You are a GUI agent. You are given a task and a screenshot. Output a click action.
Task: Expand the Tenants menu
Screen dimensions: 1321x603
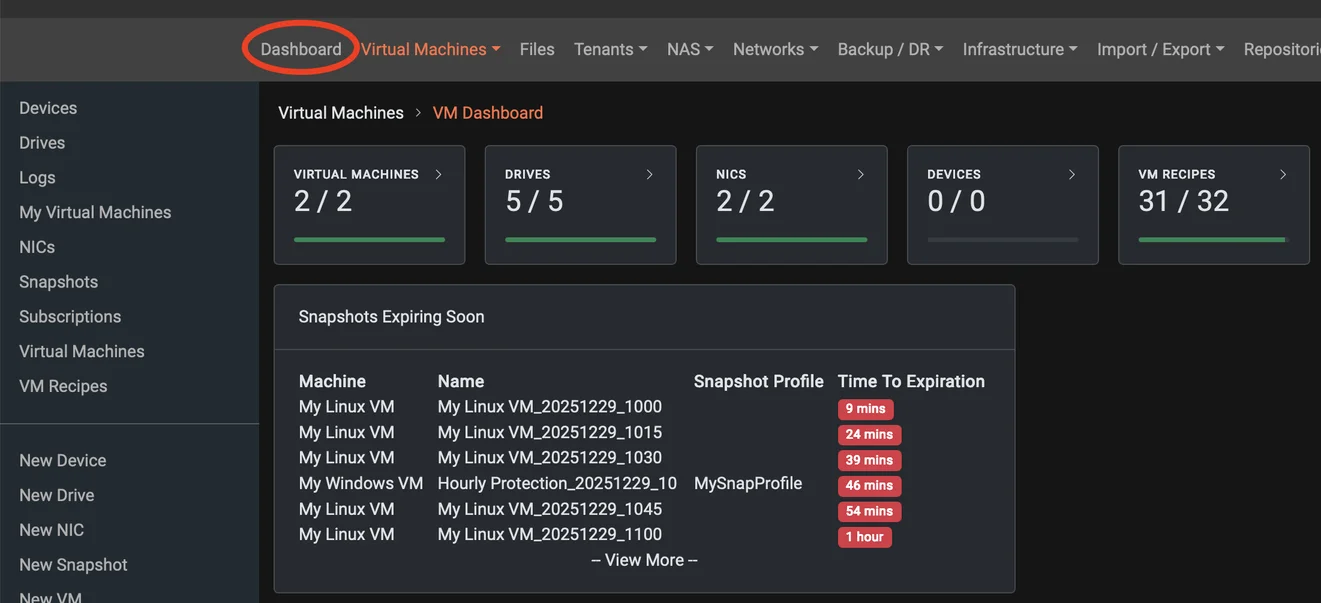click(610, 49)
